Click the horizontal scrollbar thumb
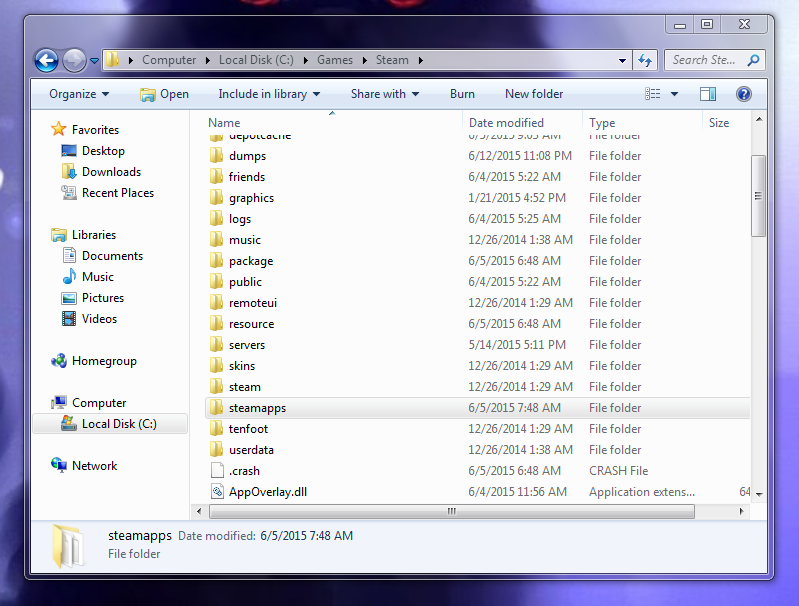799x606 pixels. (451, 511)
